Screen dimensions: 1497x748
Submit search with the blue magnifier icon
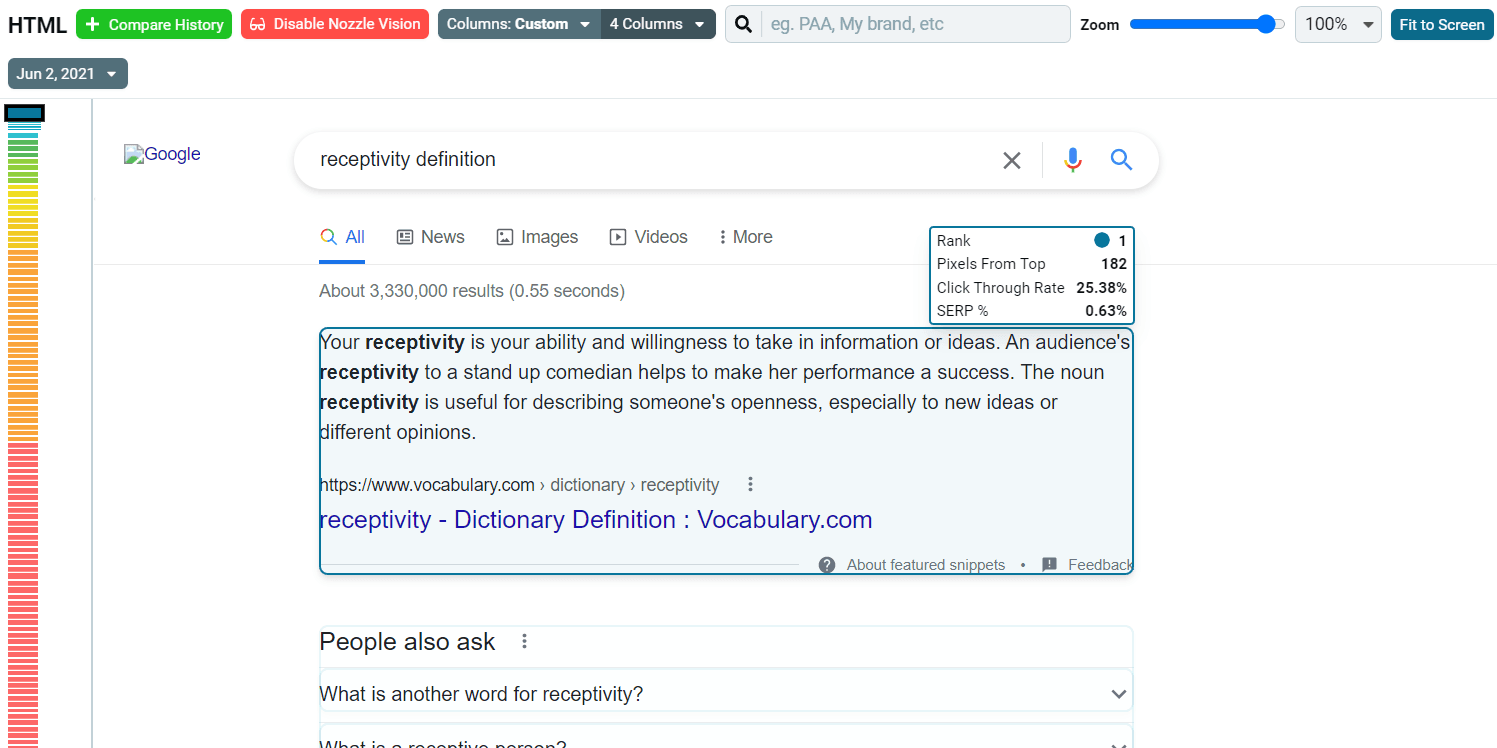(1122, 160)
